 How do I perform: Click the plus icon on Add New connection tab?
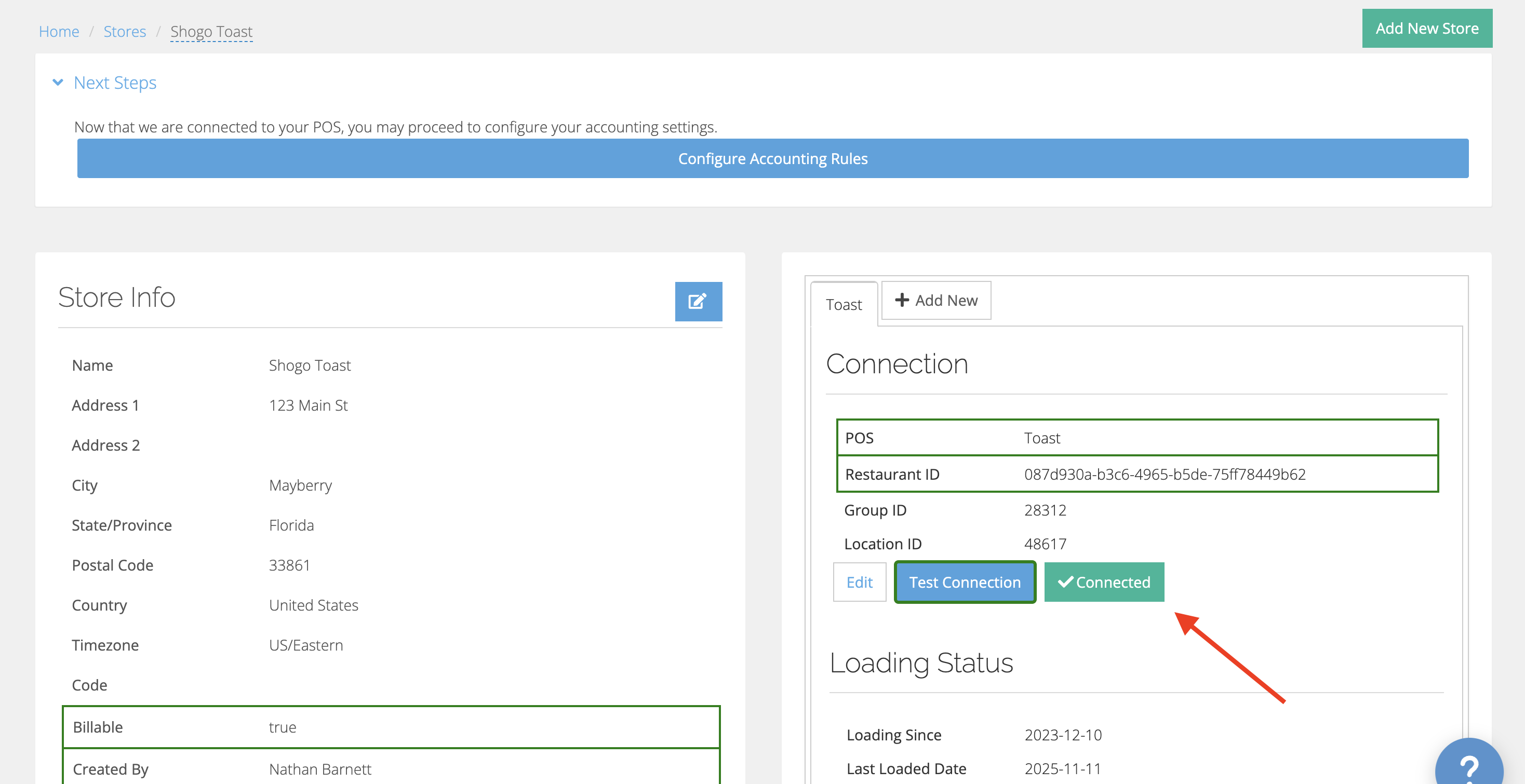[x=902, y=300]
